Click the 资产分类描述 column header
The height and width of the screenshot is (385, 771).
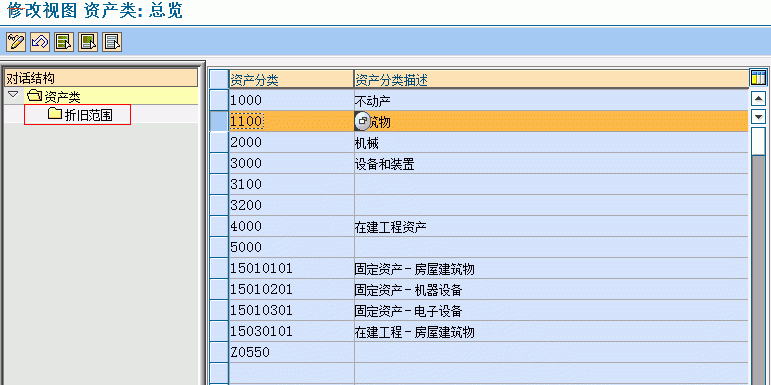(551, 80)
